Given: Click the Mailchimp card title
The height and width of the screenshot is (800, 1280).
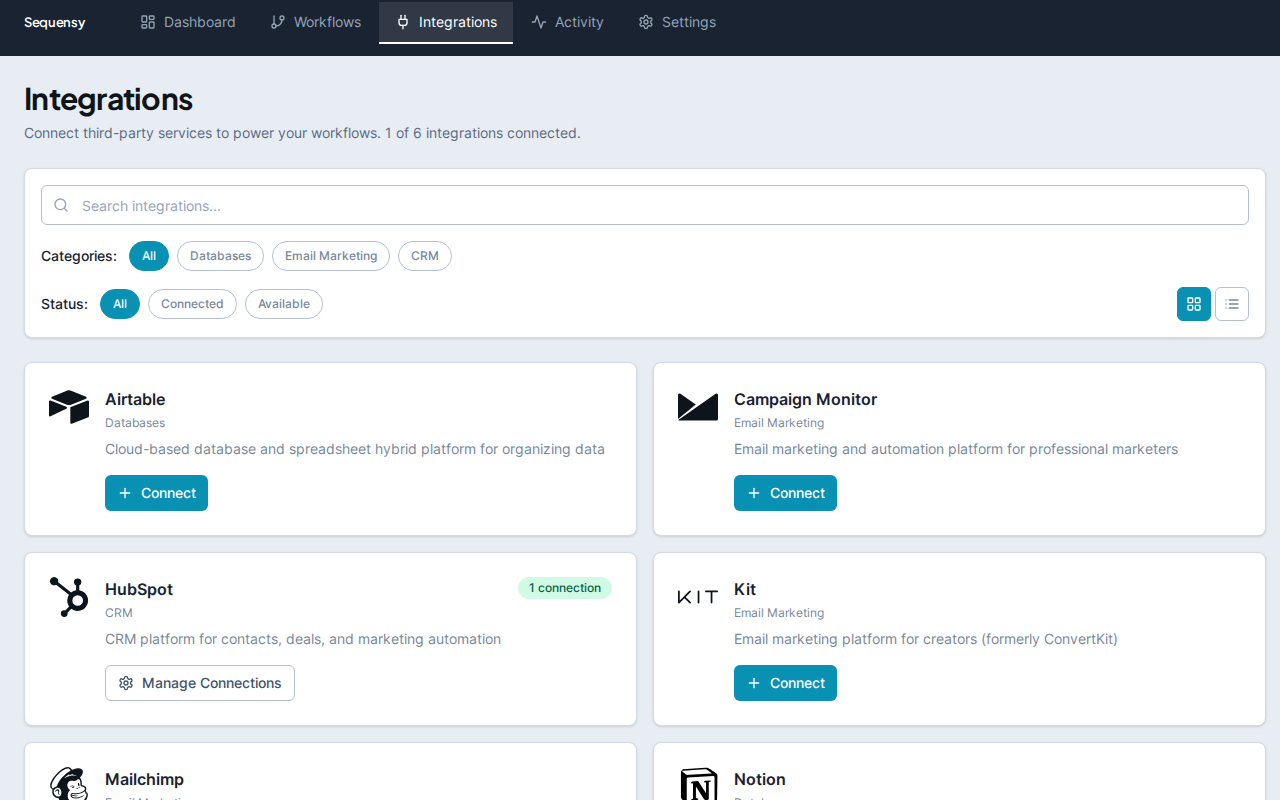Looking at the screenshot, I should 144,779.
